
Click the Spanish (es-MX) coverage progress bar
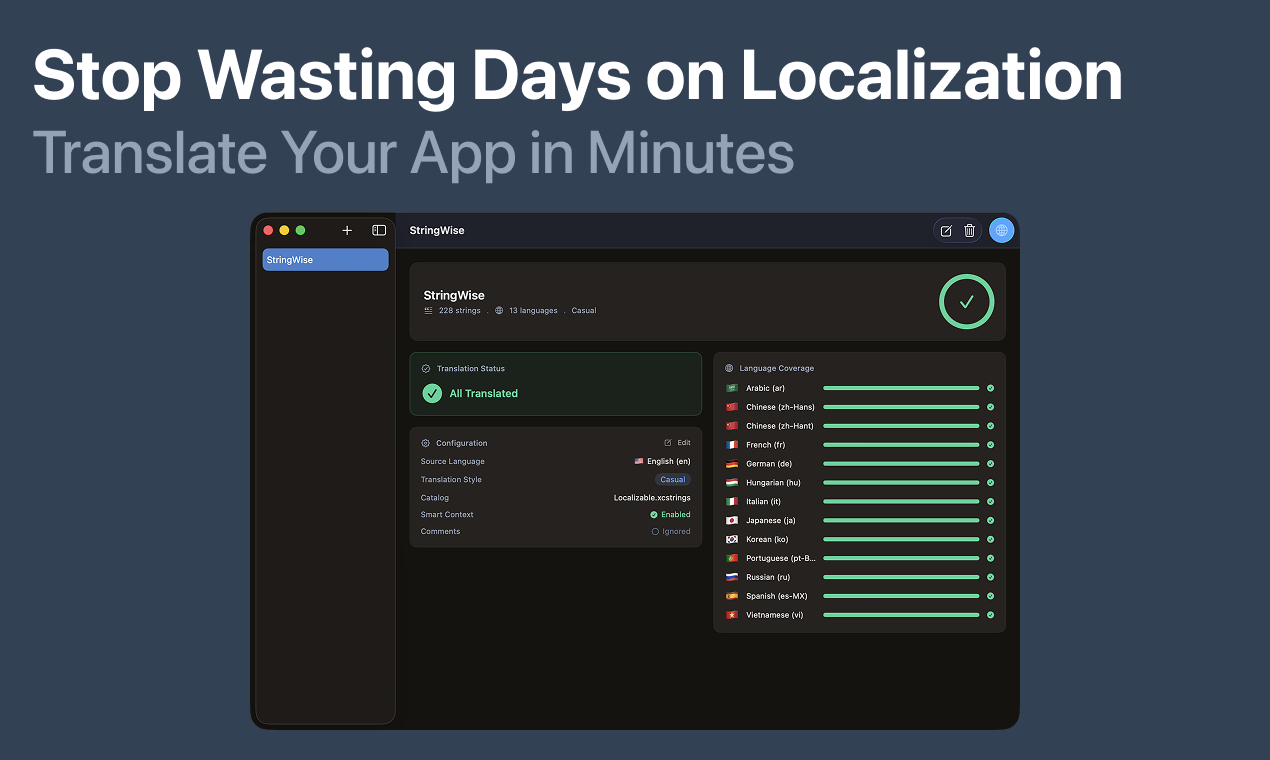(x=901, y=596)
